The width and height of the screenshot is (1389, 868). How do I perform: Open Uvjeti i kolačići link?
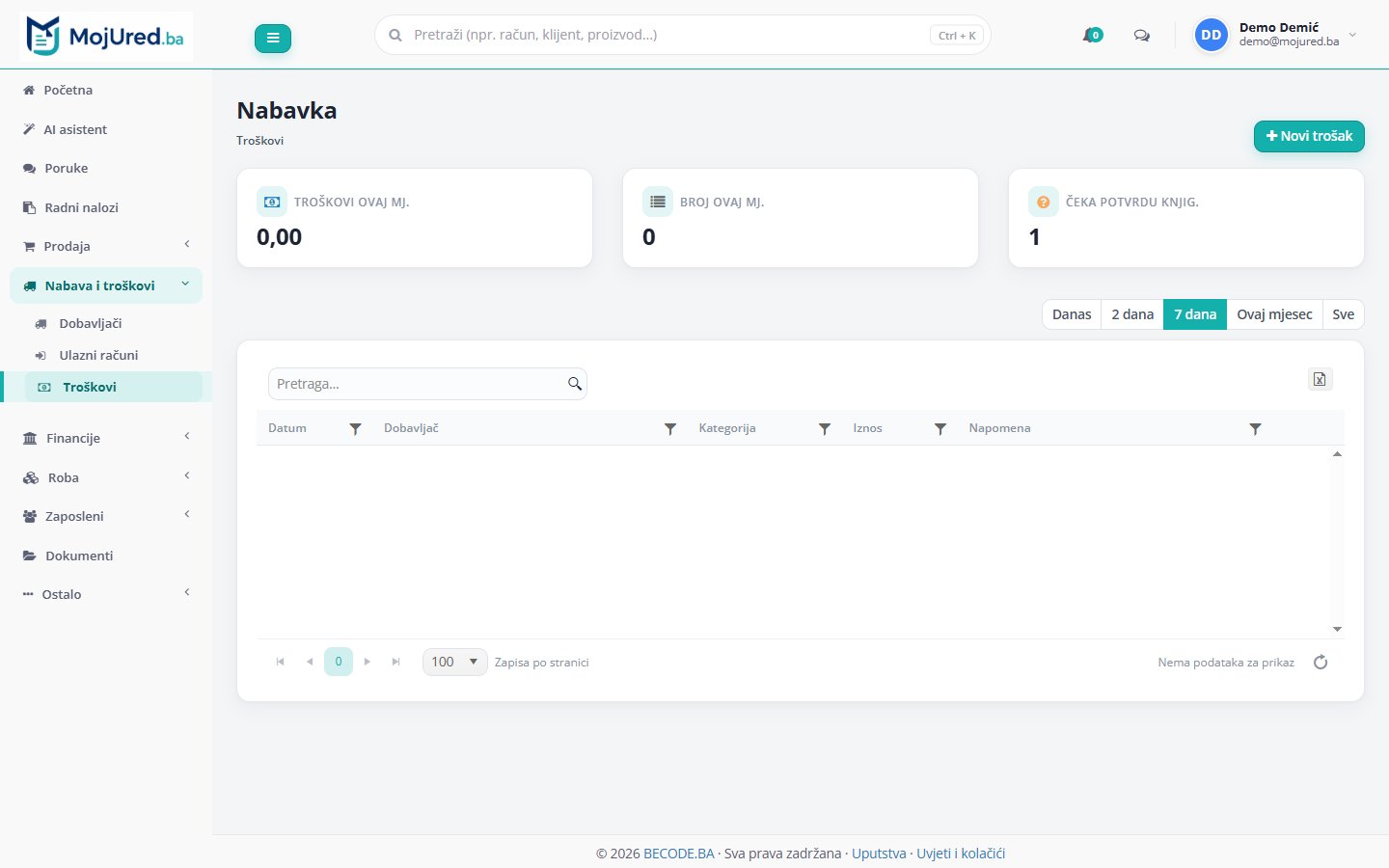click(x=961, y=854)
